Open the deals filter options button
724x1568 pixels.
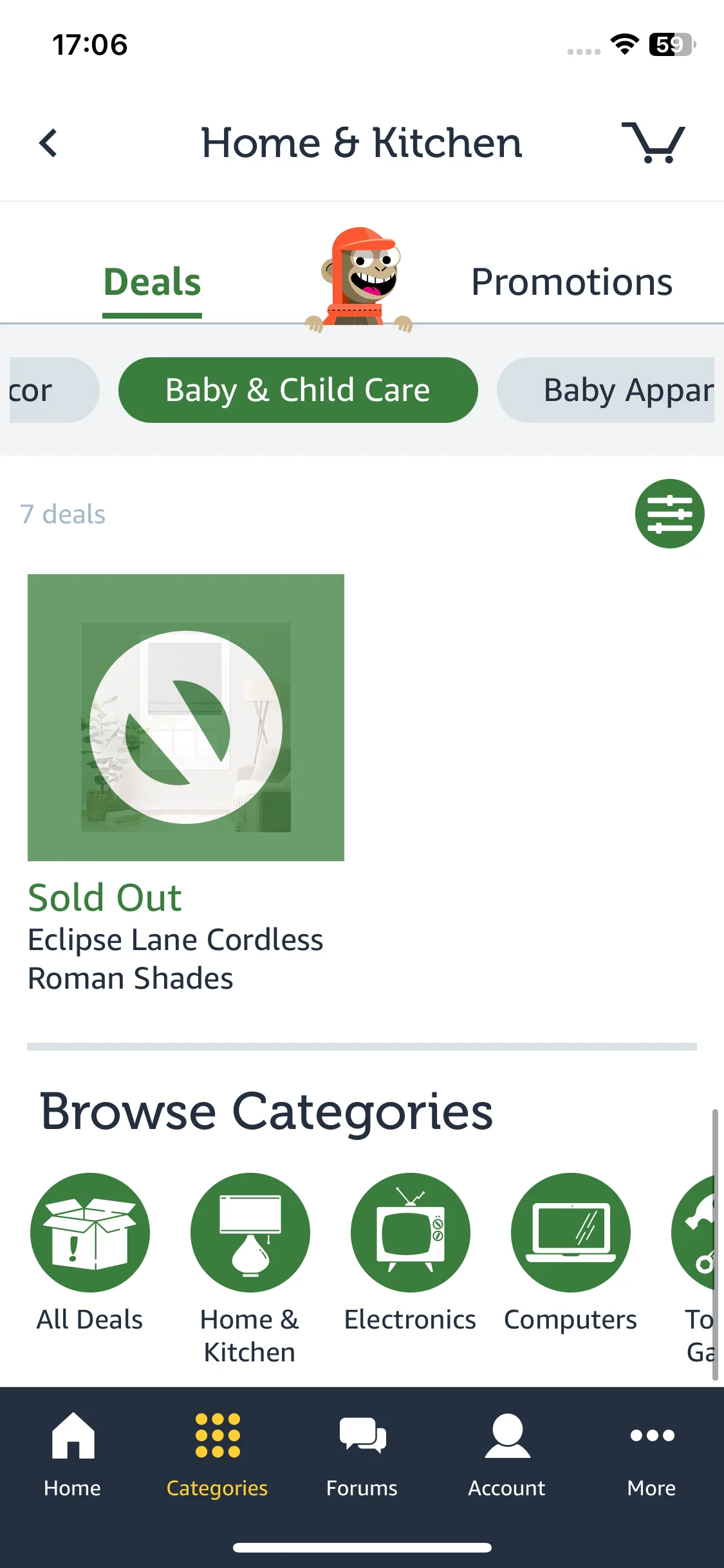click(669, 514)
